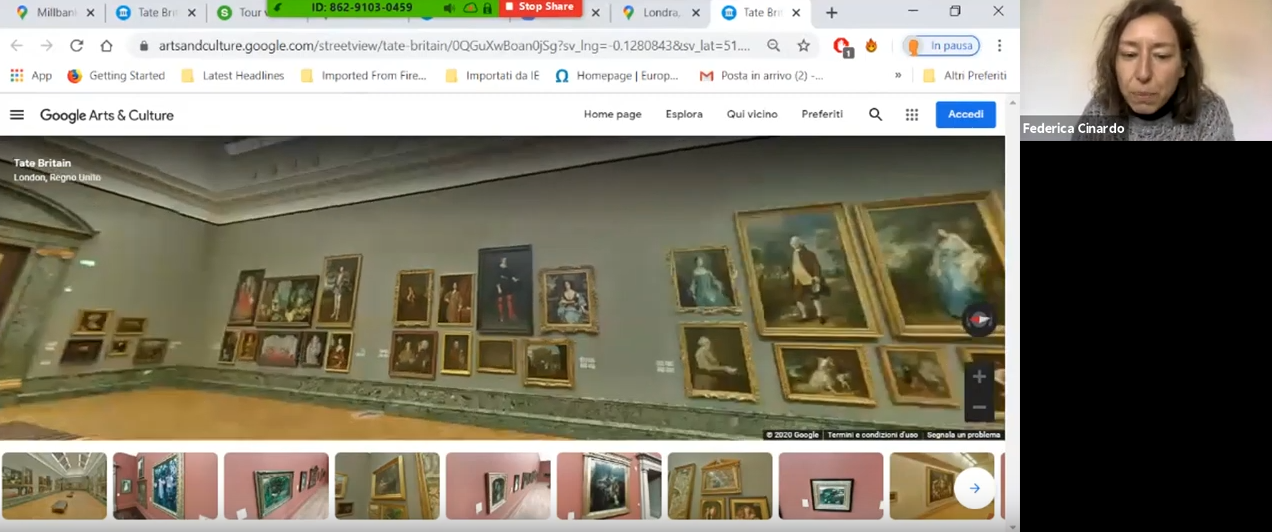Click the Termini e condizioni d'uso link
Screen dimensions: 1272x532
872,435
